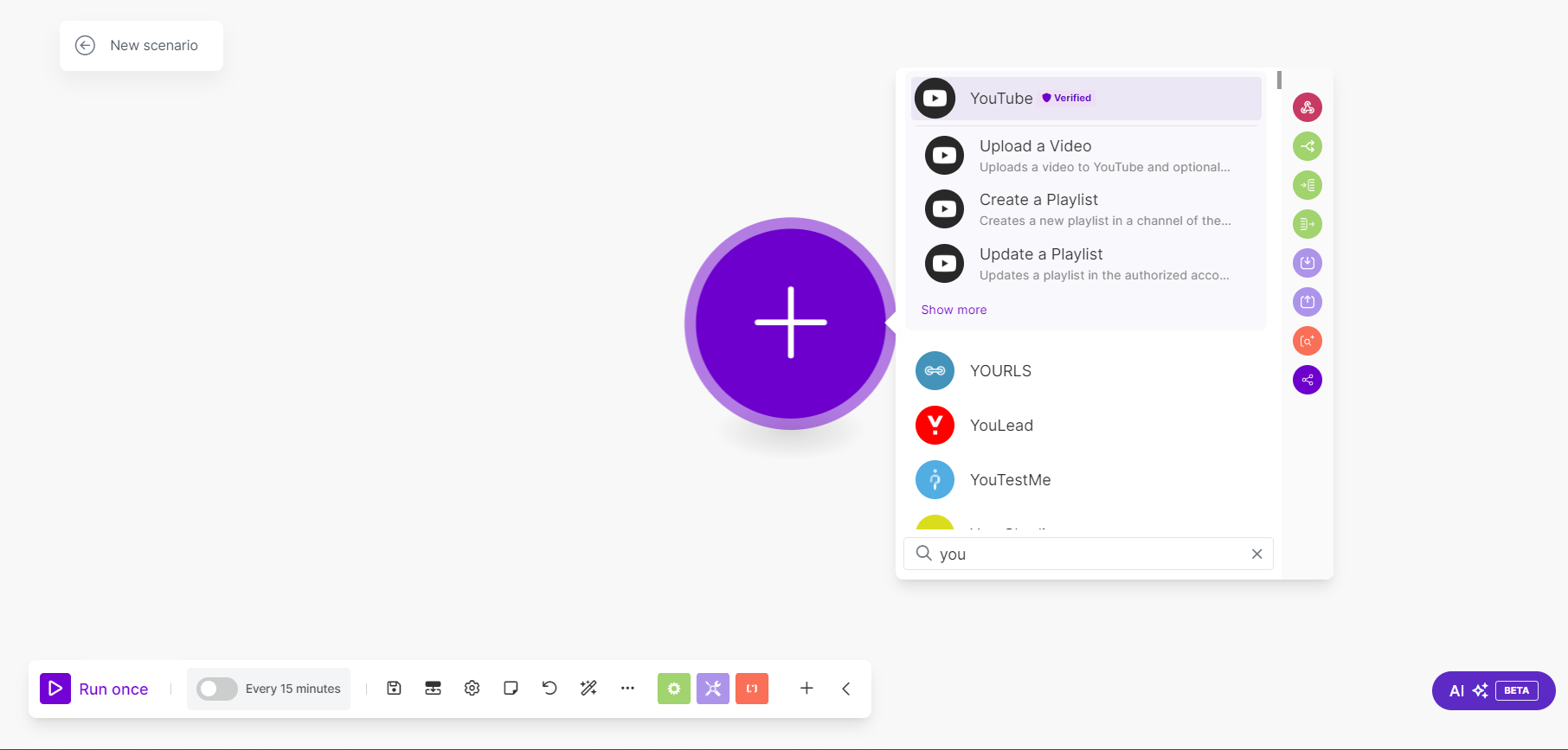1568x750 pixels.
Task: Open the dark purple share-nodes sidebar icon
Action: [x=1308, y=380]
